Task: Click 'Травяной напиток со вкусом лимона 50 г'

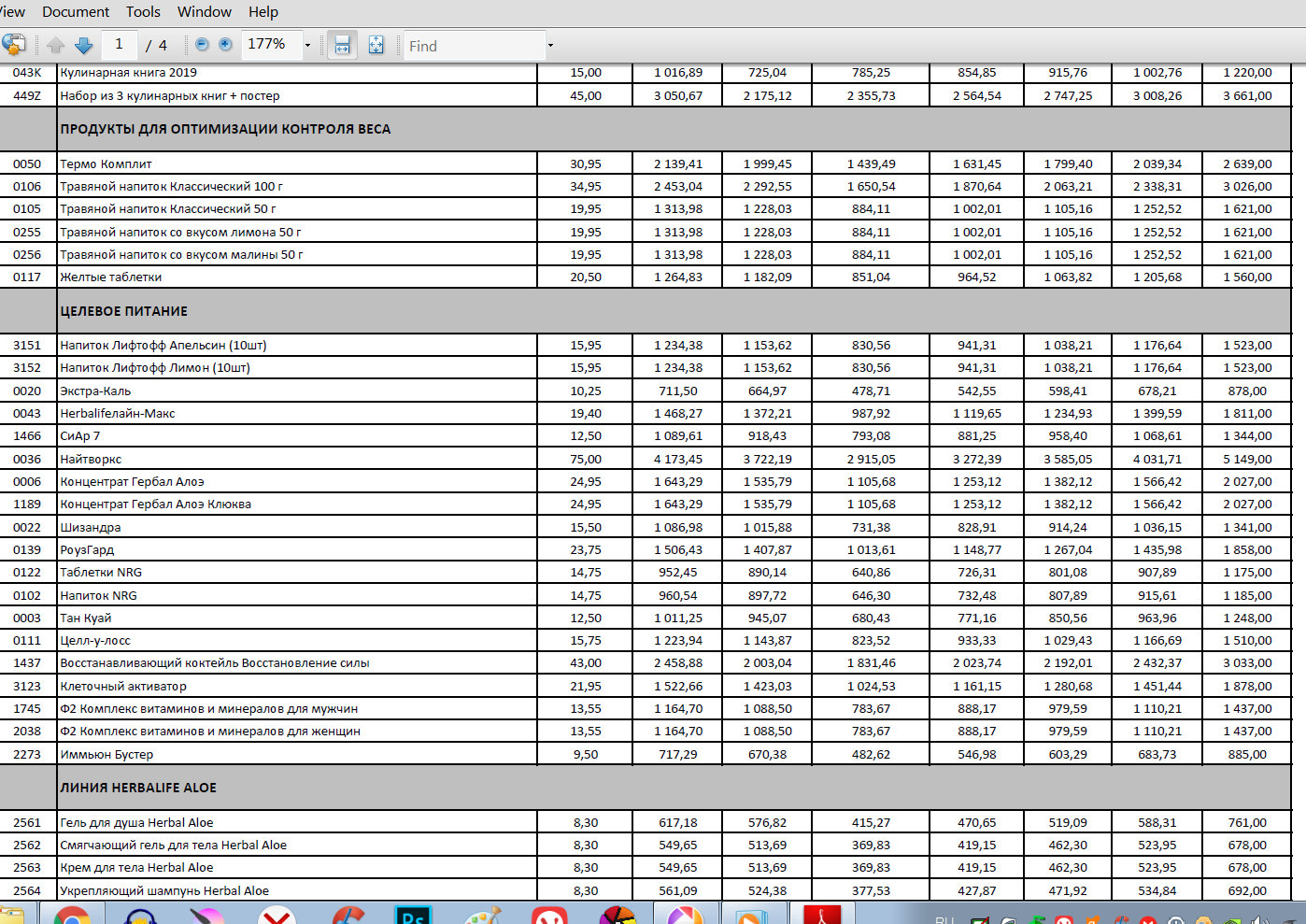Action: point(180,232)
